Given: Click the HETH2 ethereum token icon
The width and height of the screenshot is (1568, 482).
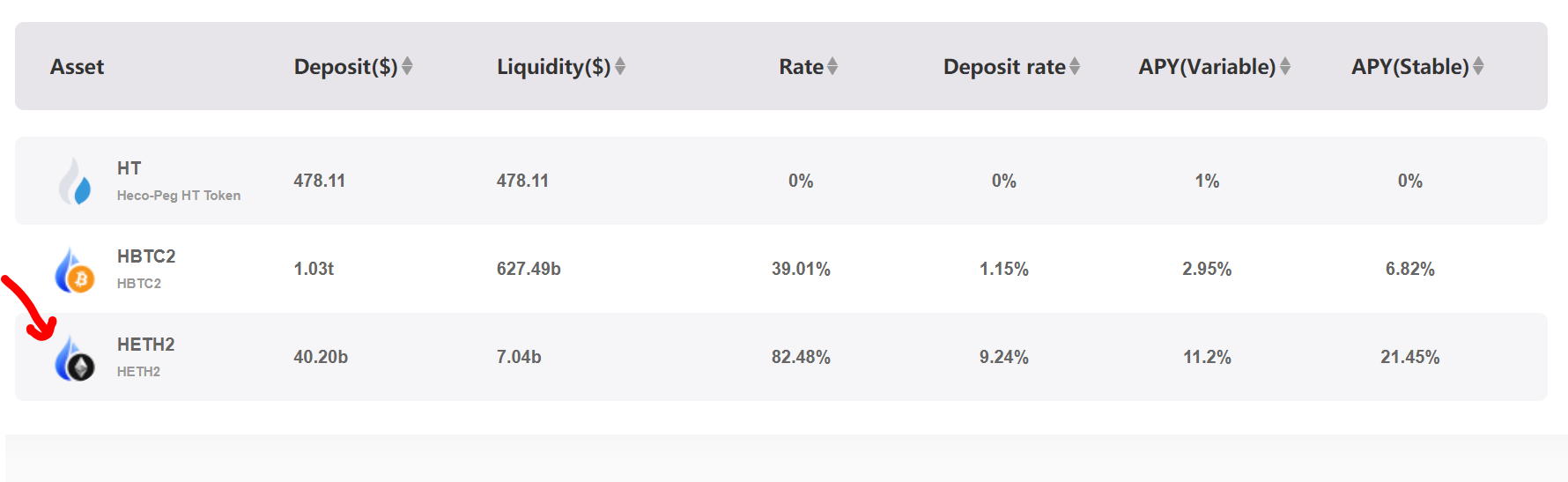Looking at the screenshot, I should [x=75, y=359].
